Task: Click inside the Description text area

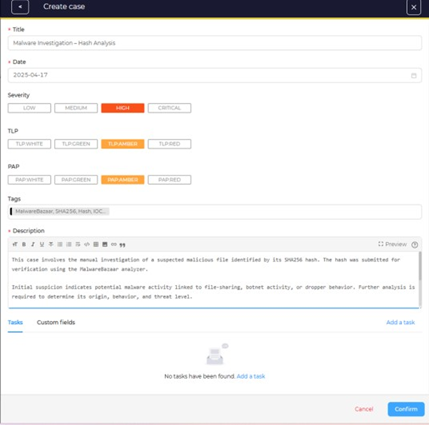Action: [x=213, y=279]
